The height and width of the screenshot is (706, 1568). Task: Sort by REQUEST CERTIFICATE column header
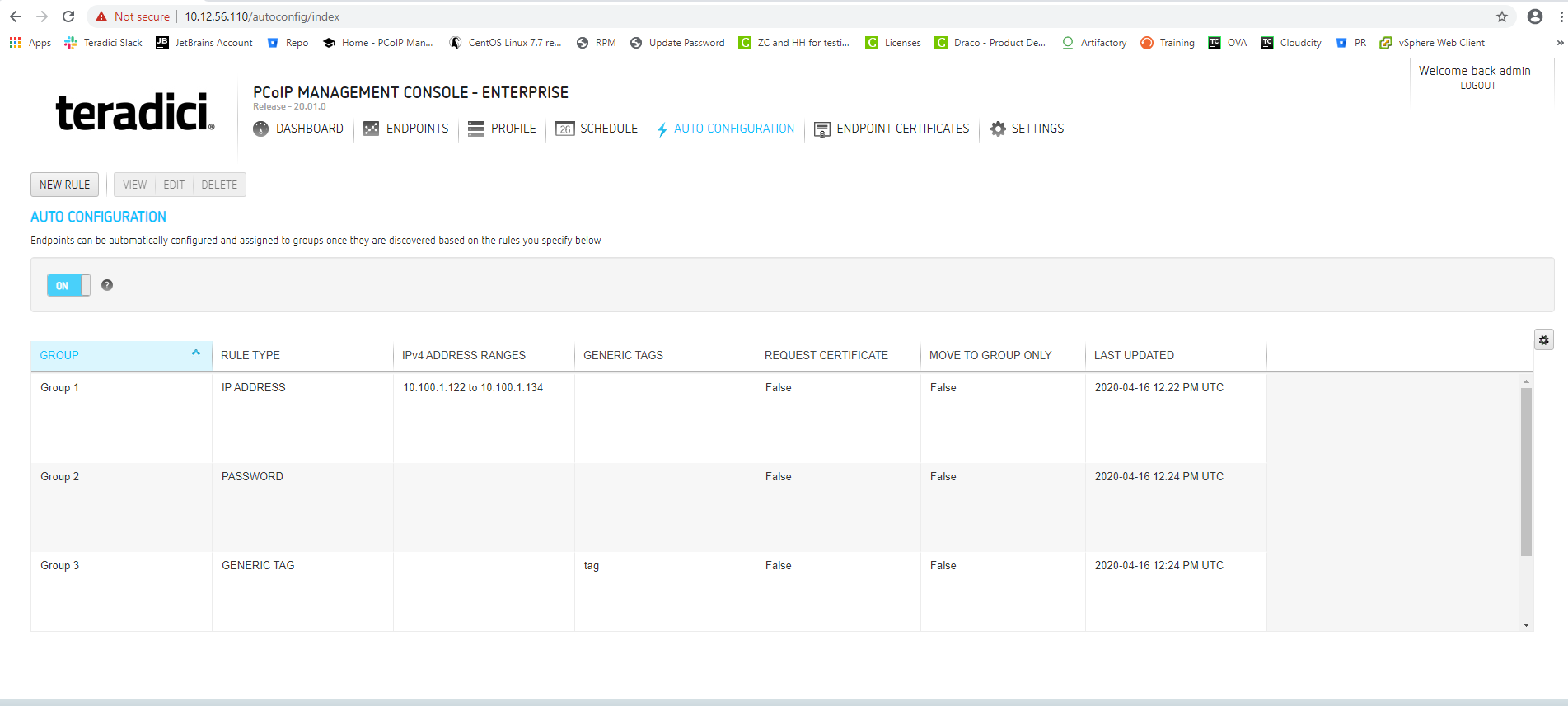click(x=838, y=355)
